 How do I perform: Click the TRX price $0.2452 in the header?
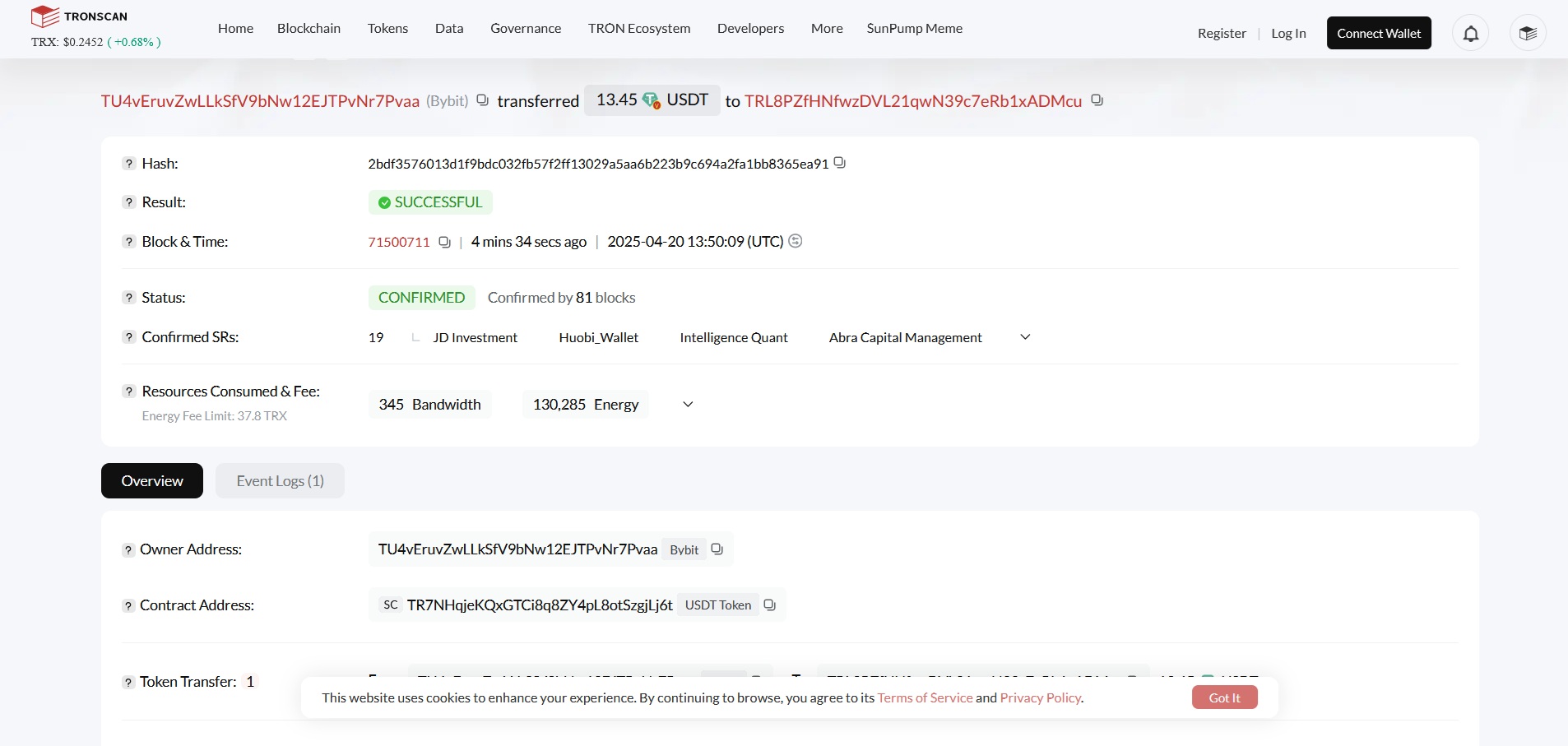pos(83,42)
